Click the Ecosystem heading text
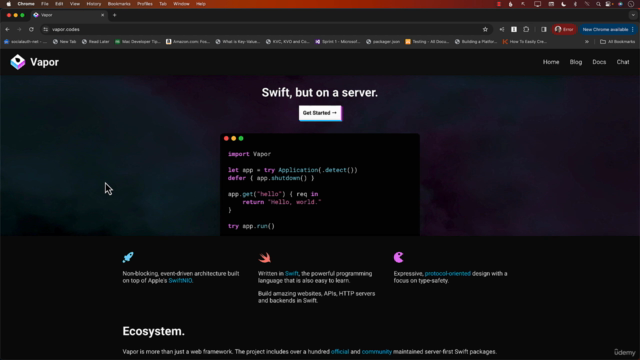The image size is (640, 360). (153, 331)
